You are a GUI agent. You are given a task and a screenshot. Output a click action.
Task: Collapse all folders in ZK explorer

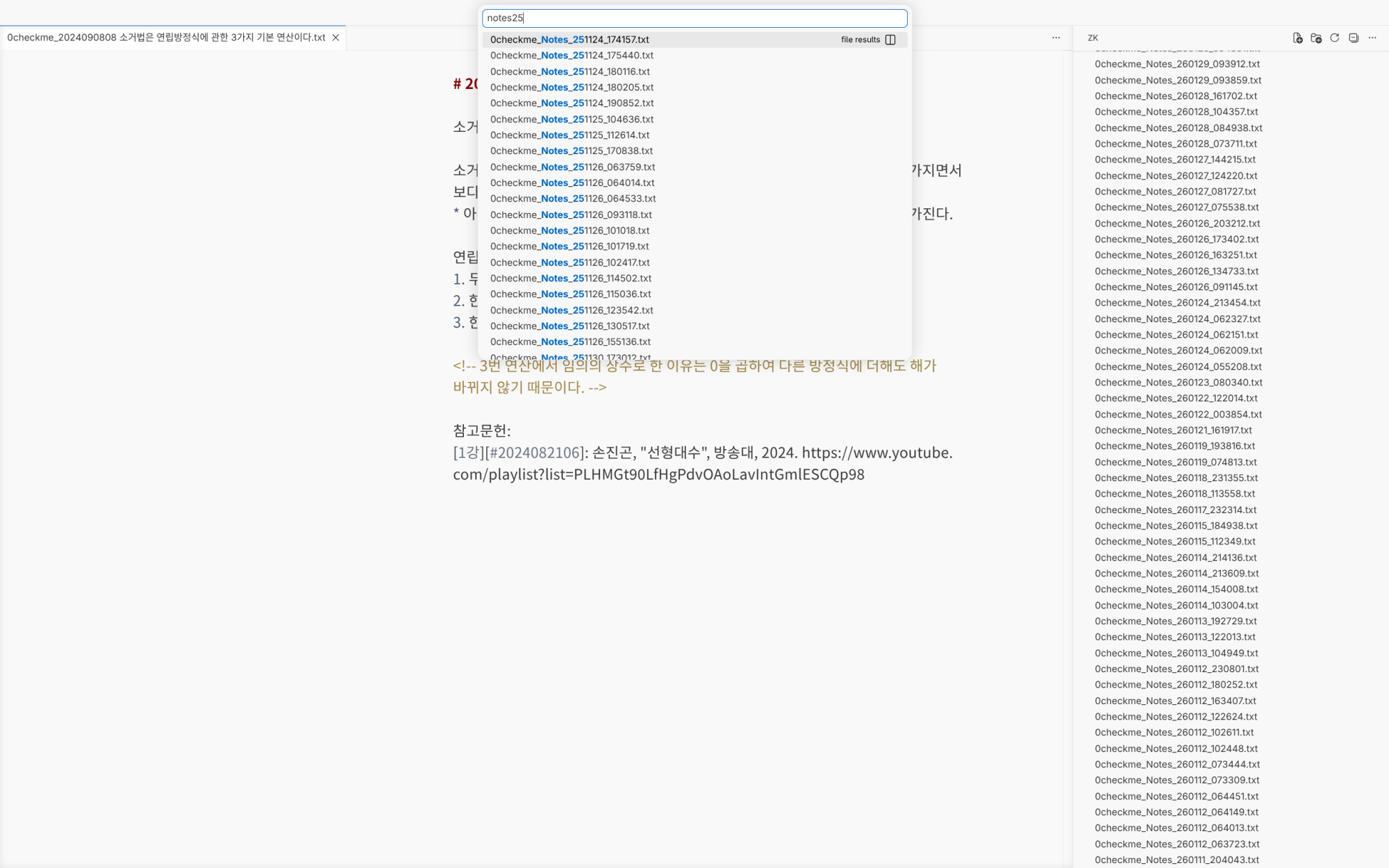[x=1354, y=38]
